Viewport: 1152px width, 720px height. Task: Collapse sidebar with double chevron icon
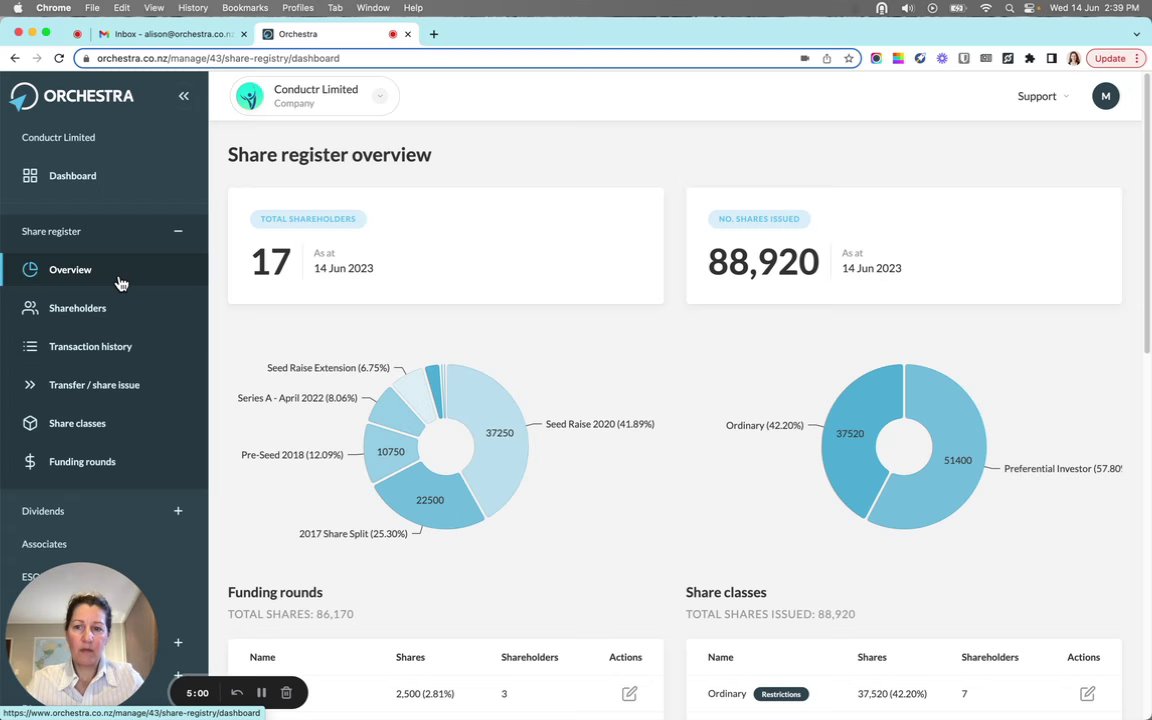pyautogui.click(x=184, y=96)
